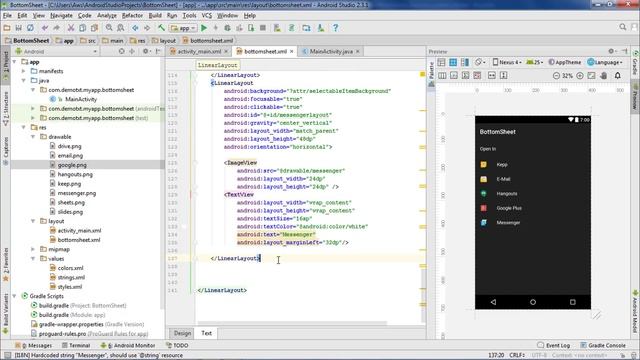Click the Synchronize refresh icon

click(30, 28)
